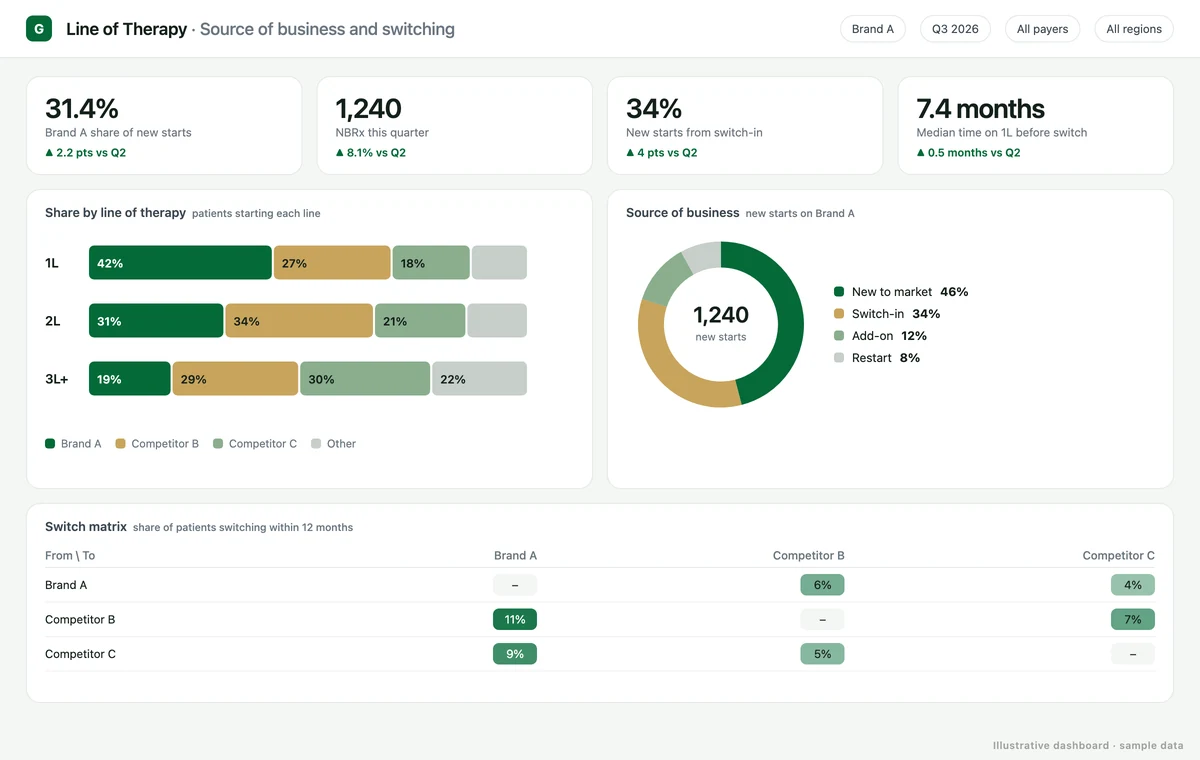Open the All regions filter
The width and height of the screenshot is (1200, 760).
[1134, 29]
